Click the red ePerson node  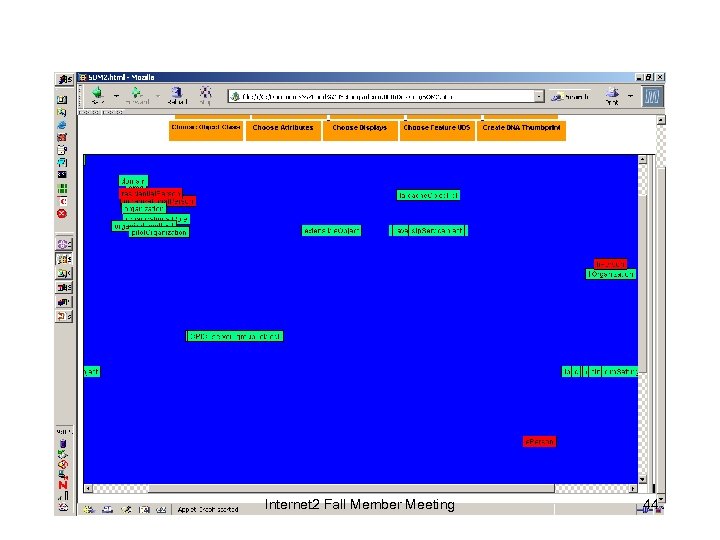coord(539,441)
